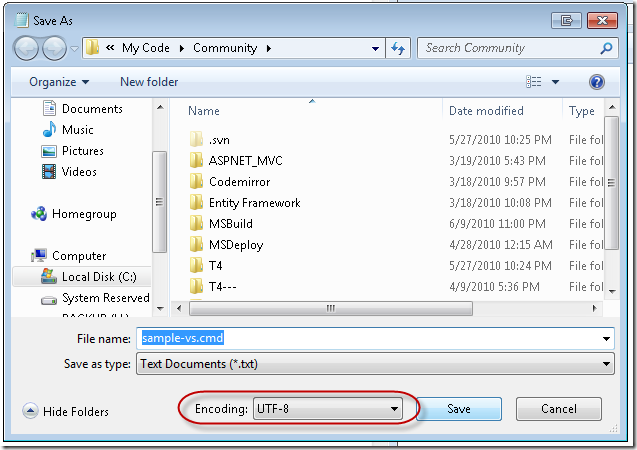This screenshot has width=637, height=450.
Task: Click My Code in address breadcrumb
Action: (x=145, y=48)
